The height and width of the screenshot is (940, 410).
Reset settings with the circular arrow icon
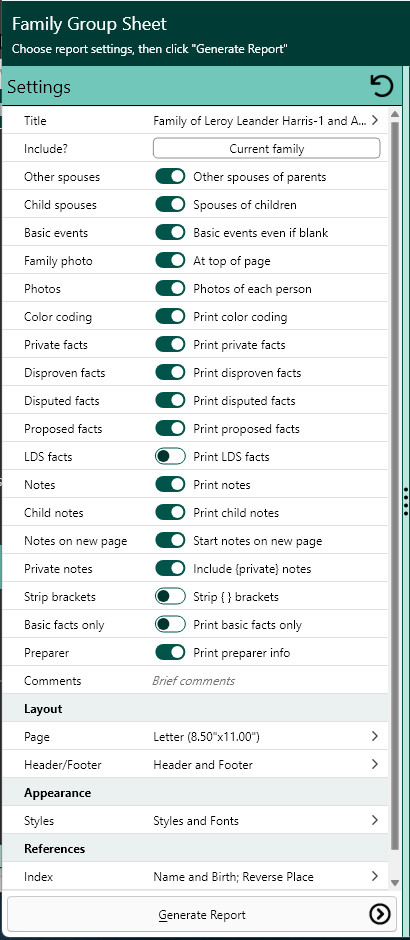(381, 86)
